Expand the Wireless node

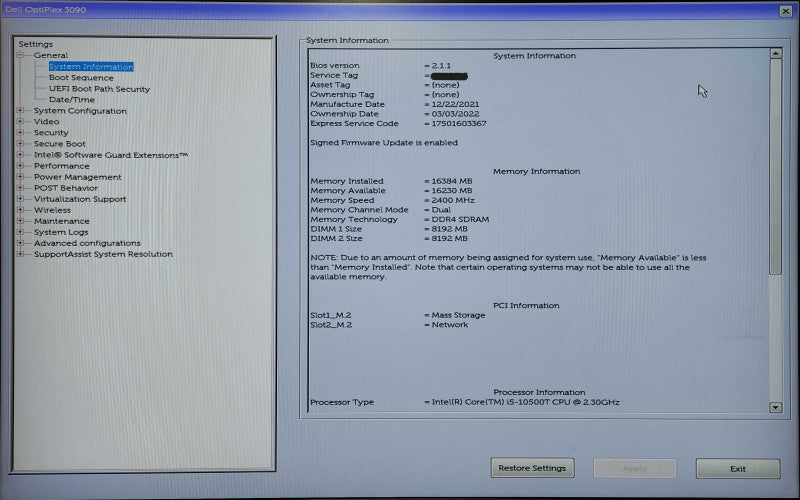click(x=20, y=210)
